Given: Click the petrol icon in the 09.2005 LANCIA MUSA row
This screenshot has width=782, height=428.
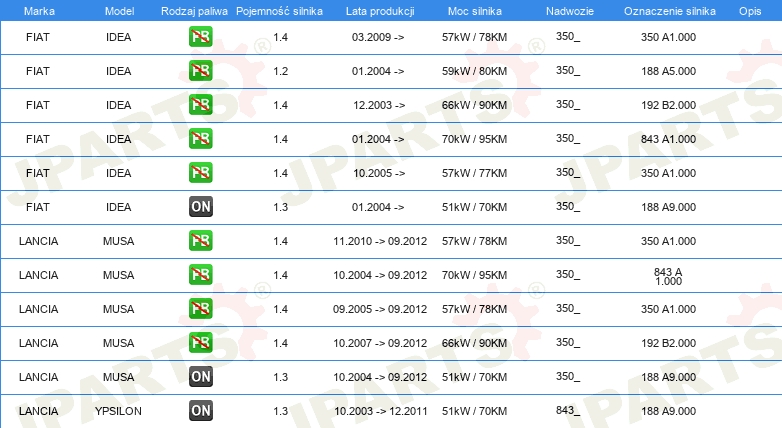Looking at the screenshot, I should tap(200, 308).
